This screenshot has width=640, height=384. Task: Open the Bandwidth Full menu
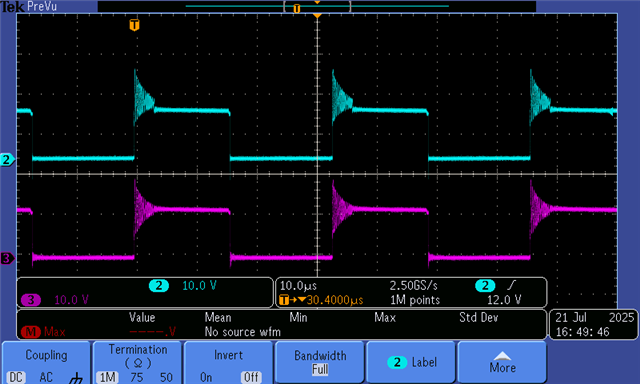[320, 362]
